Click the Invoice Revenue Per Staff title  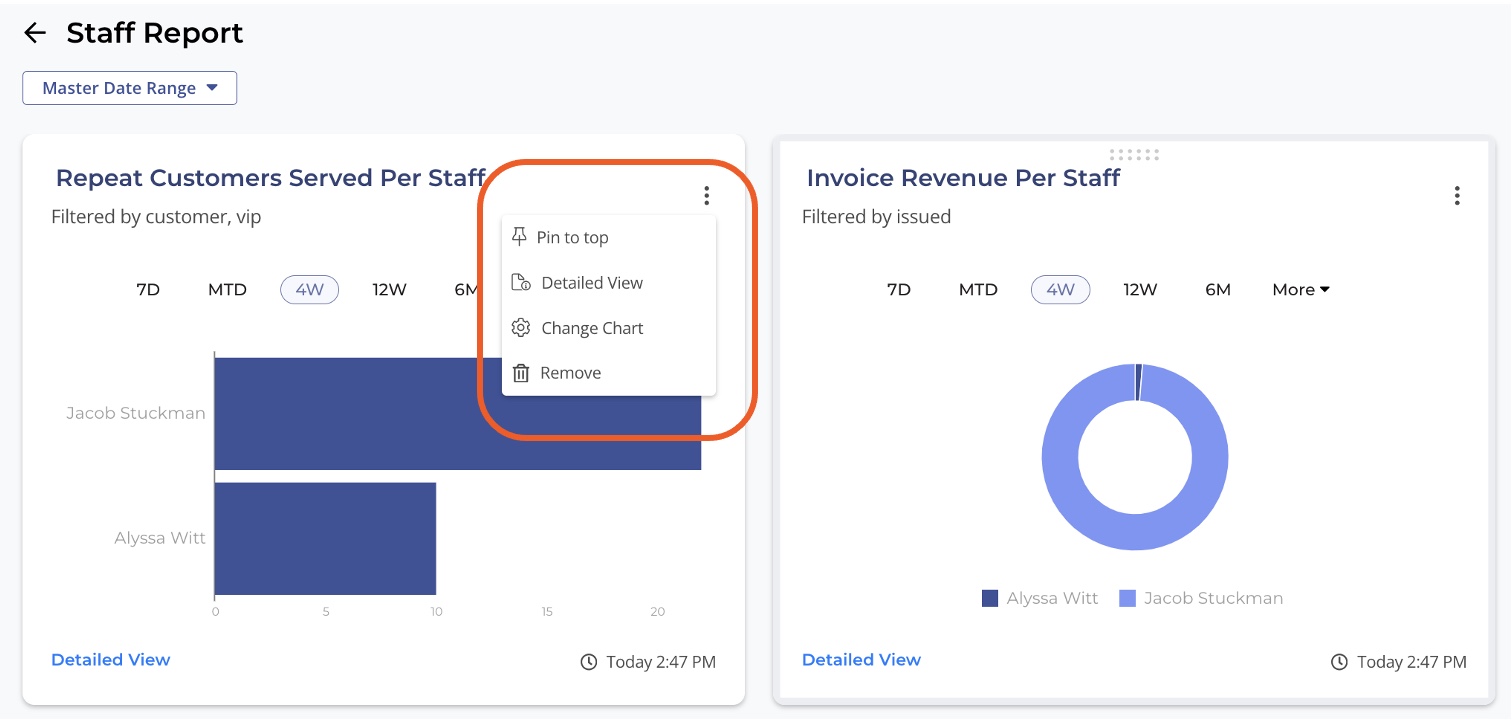tap(963, 178)
